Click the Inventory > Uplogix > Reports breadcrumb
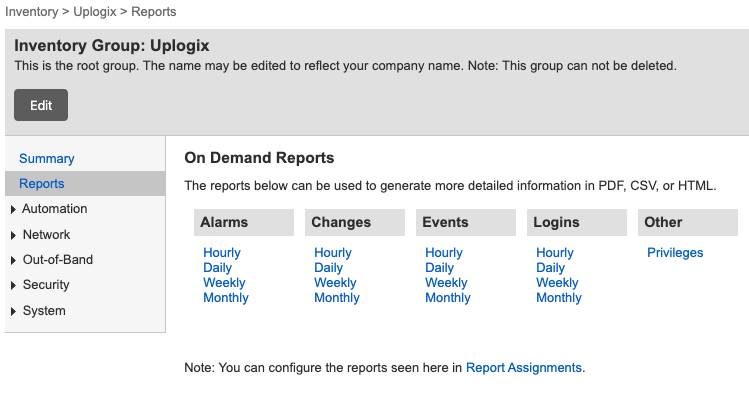The height and width of the screenshot is (393, 749). [x=91, y=11]
